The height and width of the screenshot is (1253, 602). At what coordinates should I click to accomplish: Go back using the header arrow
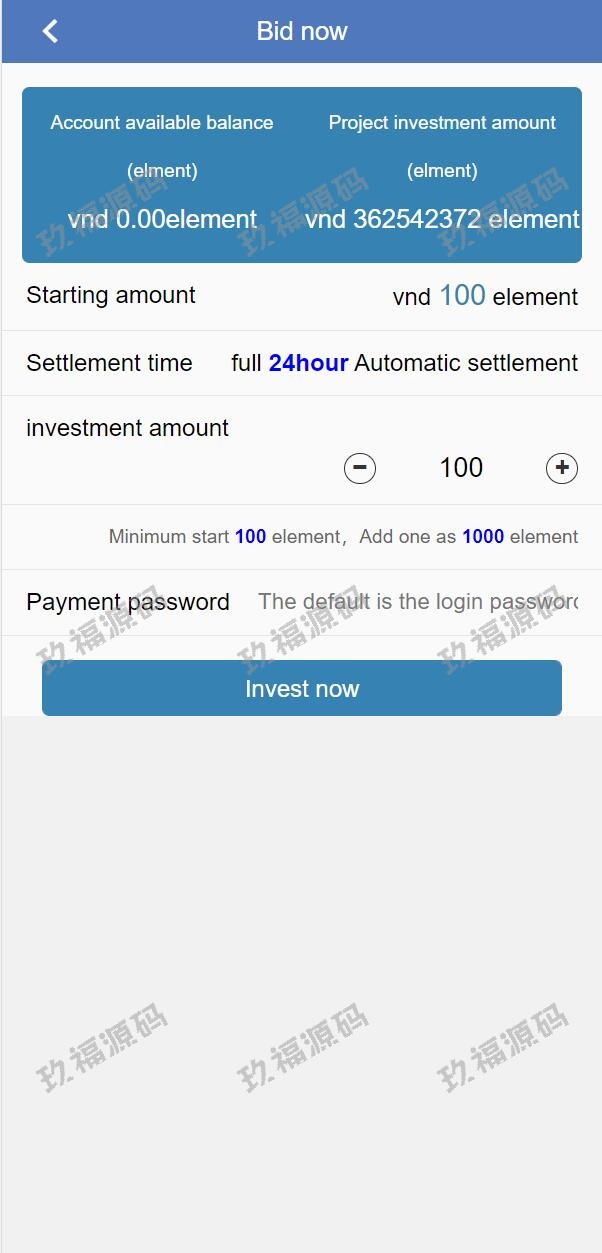coord(50,31)
